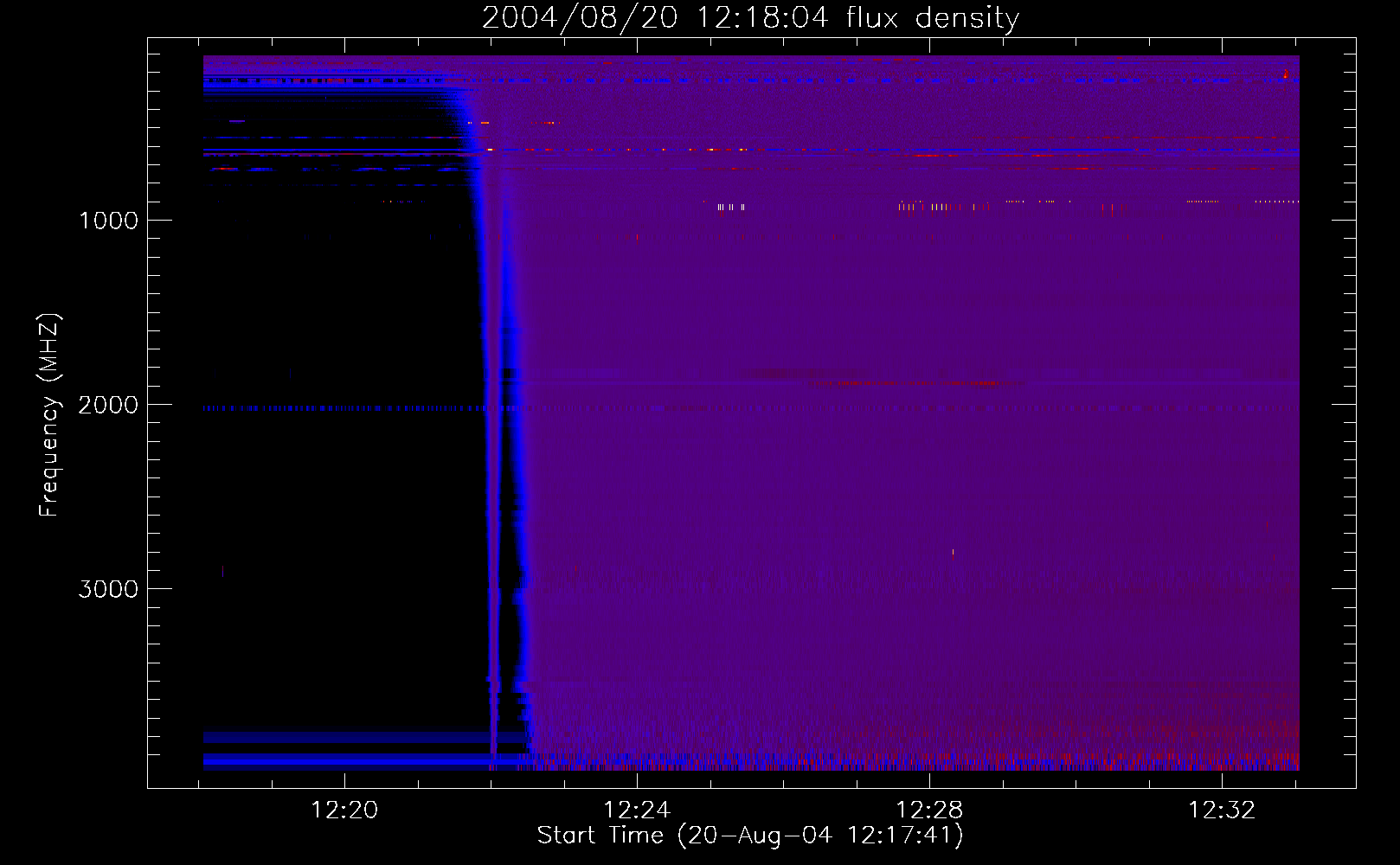Click the 3000 frequency tick label
1400x865 pixels.
click(108, 589)
